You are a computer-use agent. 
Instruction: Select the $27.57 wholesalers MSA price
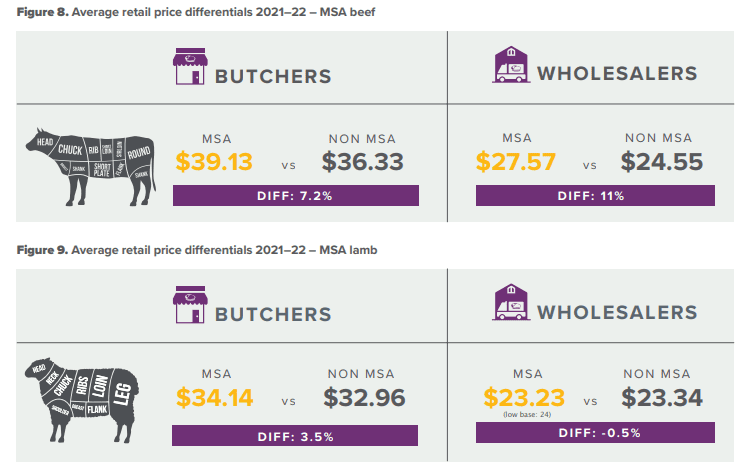pyautogui.click(x=516, y=162)
